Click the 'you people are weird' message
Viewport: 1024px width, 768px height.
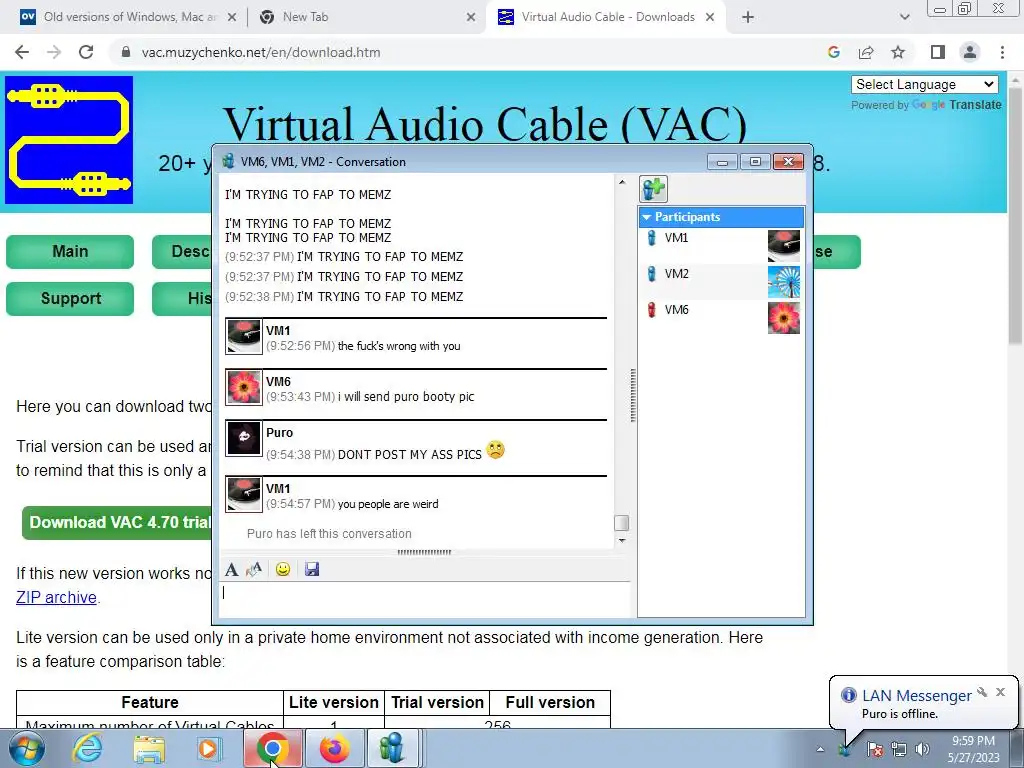click(x=388, y=504)
